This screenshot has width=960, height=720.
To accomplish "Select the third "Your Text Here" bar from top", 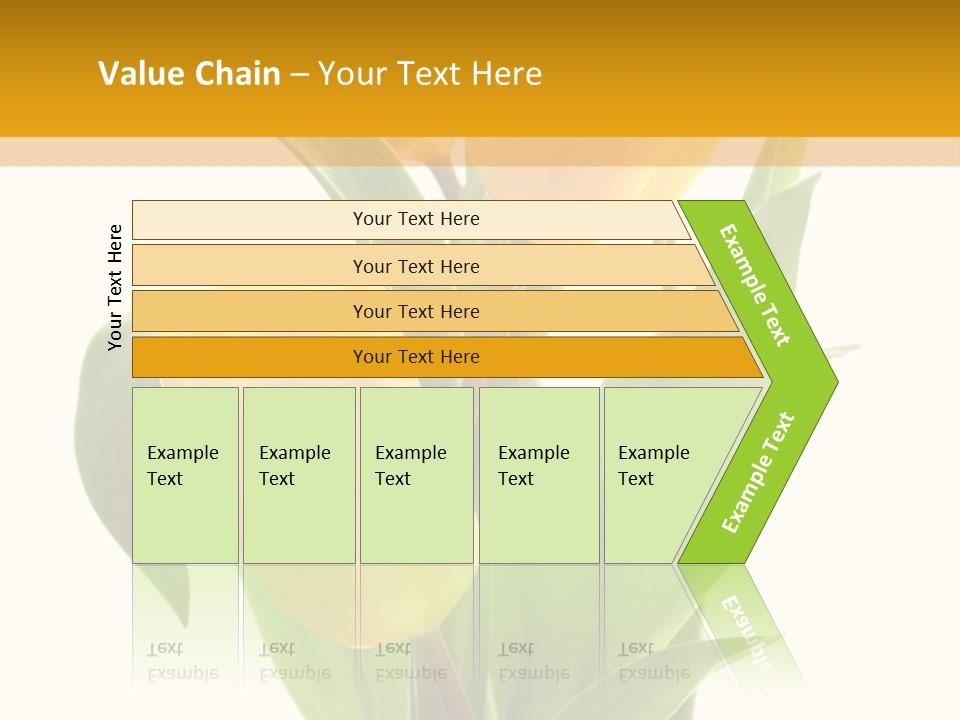I will (x=415, y=311).
